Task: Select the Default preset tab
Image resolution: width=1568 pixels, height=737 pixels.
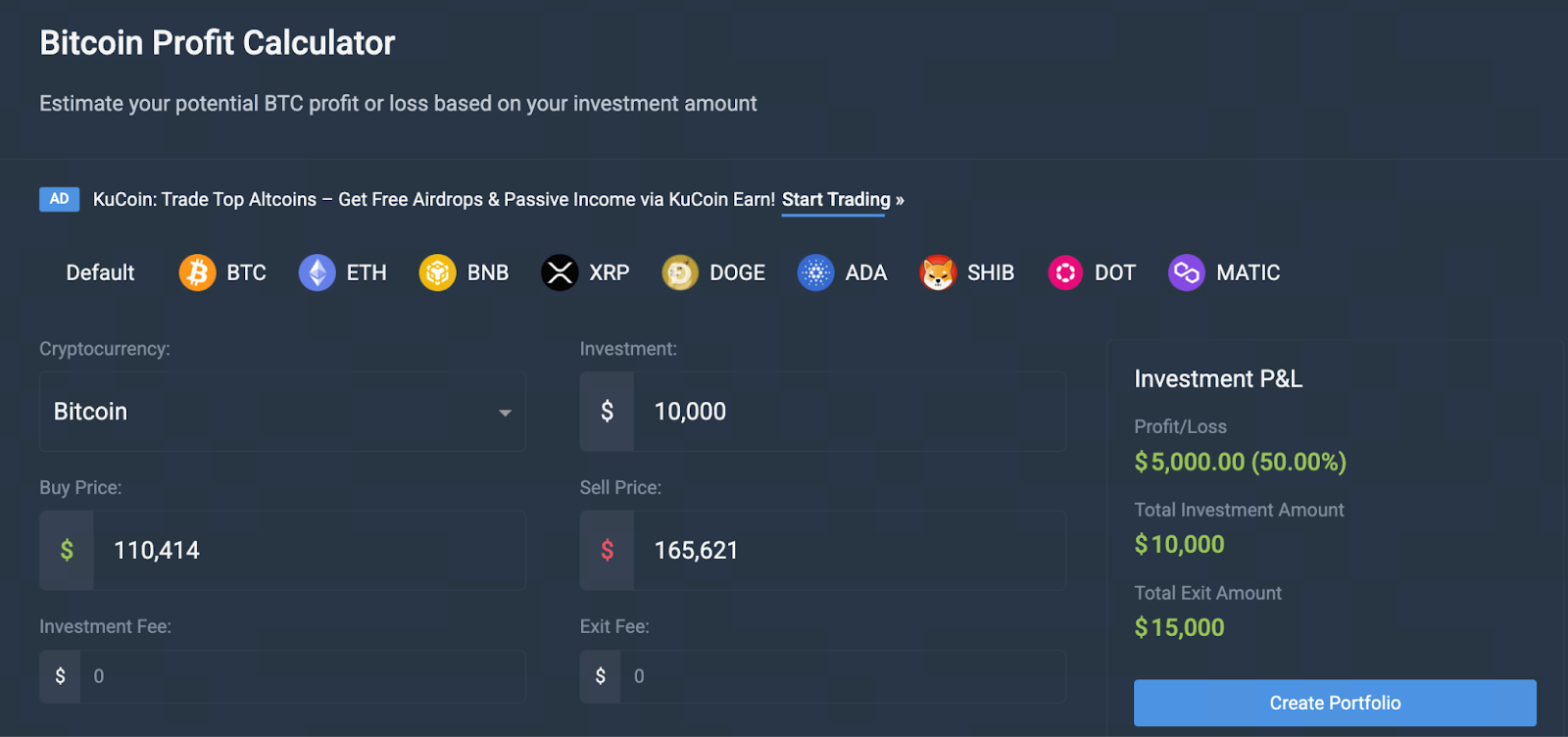Action: coord(100,272)
